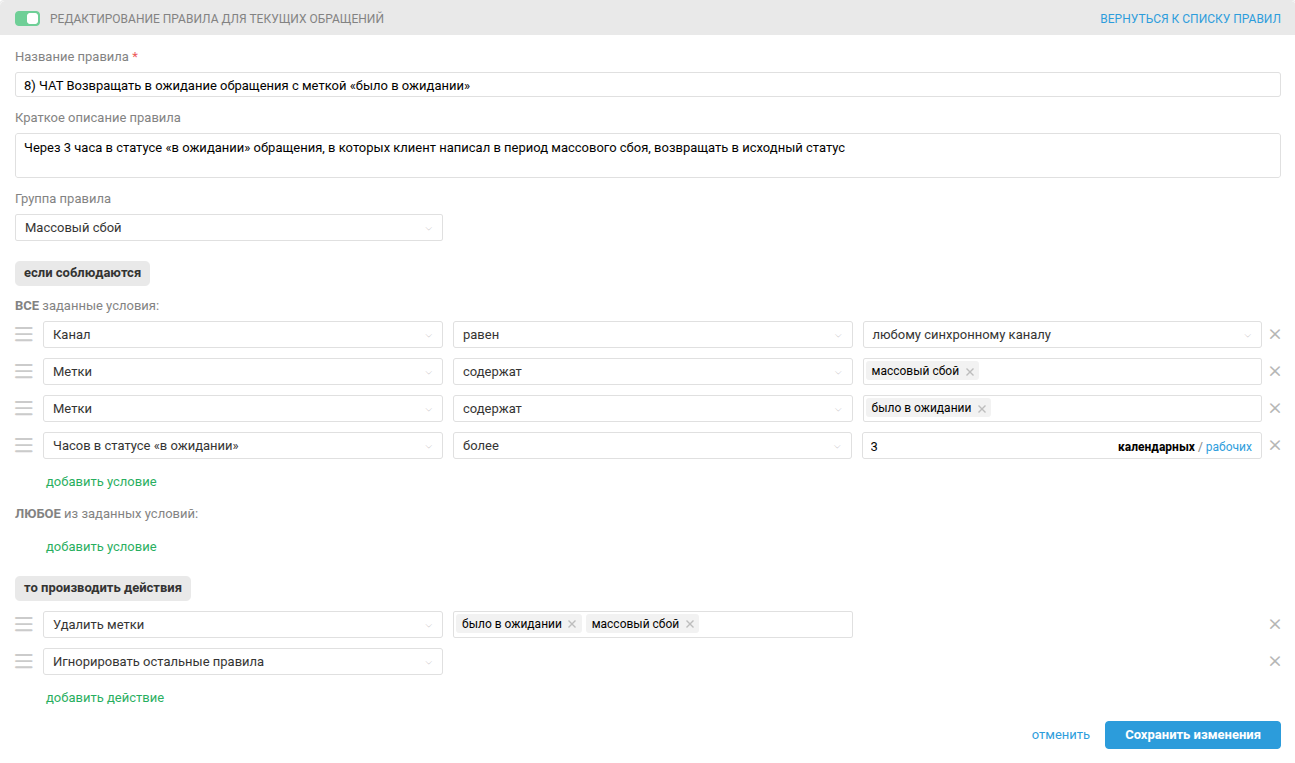The image size is (1295, 763).
Task: Switch hours to «рабочих»
Action: [1228, 447]
